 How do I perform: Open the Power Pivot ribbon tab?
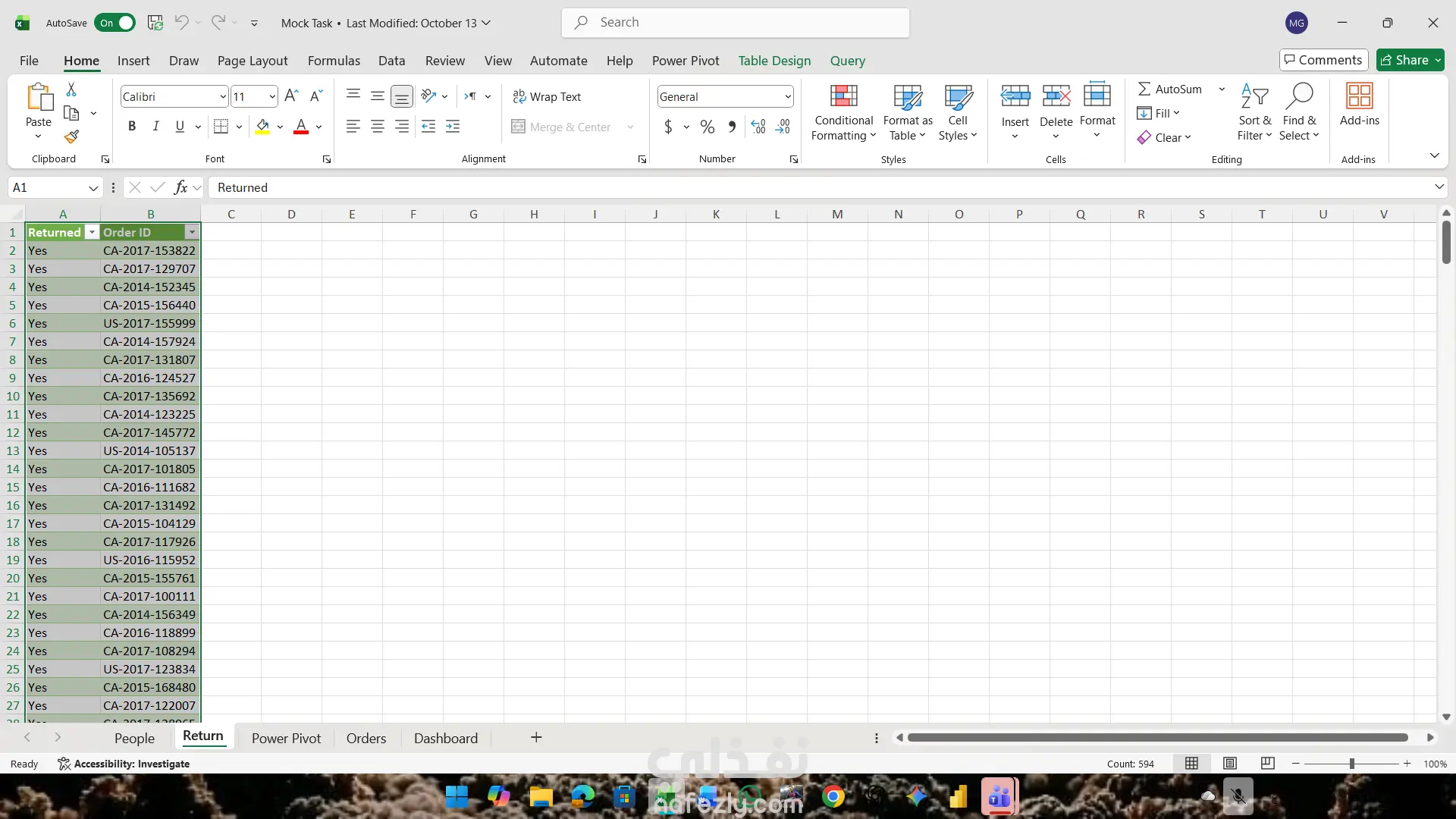(x=685, y=61)
